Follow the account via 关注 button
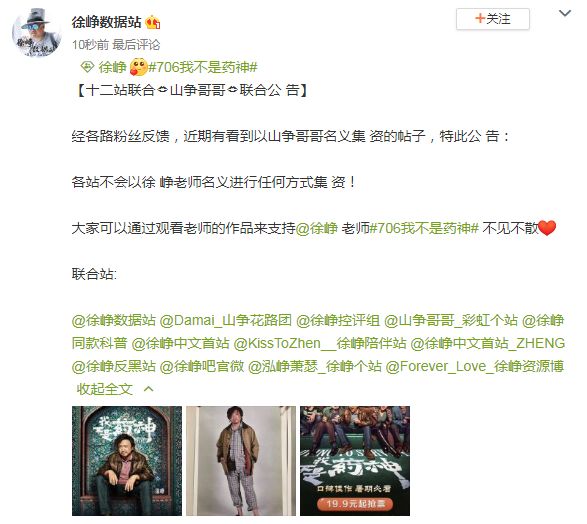The image size is (587, 524). [493, 19]
